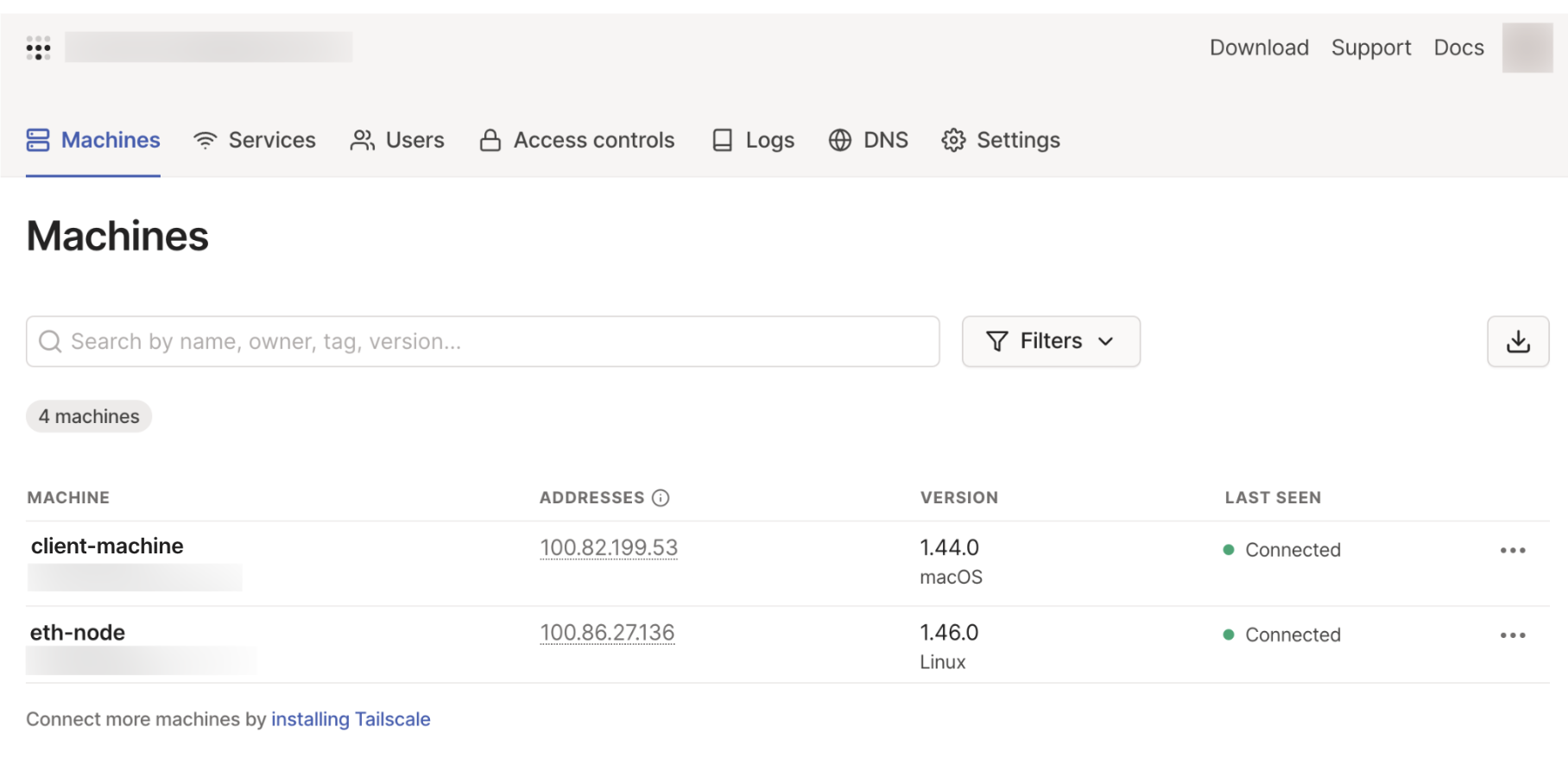Open the eth-node machine details
This screenshot has height=758, width=1568.
[78, 633]
